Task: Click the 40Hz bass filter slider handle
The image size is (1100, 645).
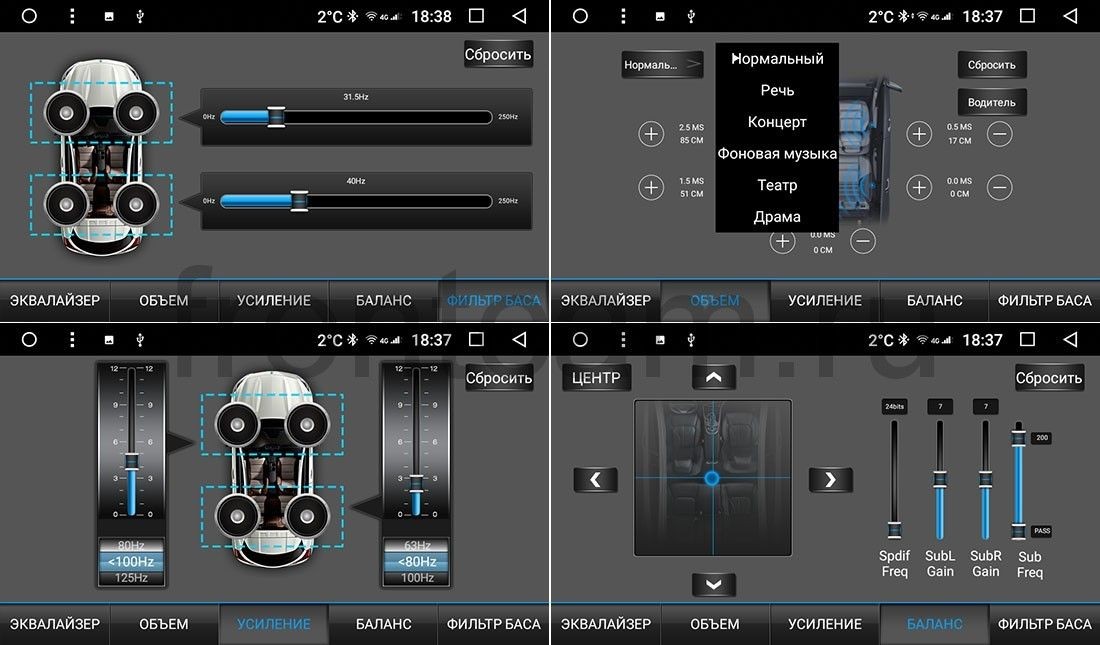Action: pos(299,201)
